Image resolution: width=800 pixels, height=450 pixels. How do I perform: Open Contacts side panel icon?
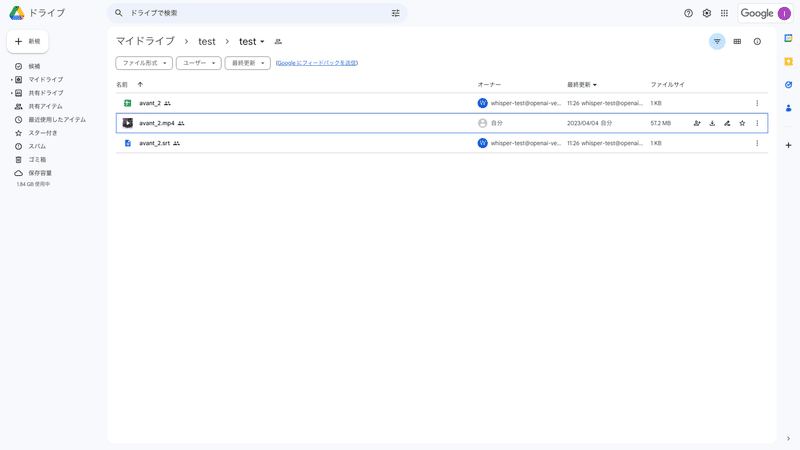click(x=788, y=108)
